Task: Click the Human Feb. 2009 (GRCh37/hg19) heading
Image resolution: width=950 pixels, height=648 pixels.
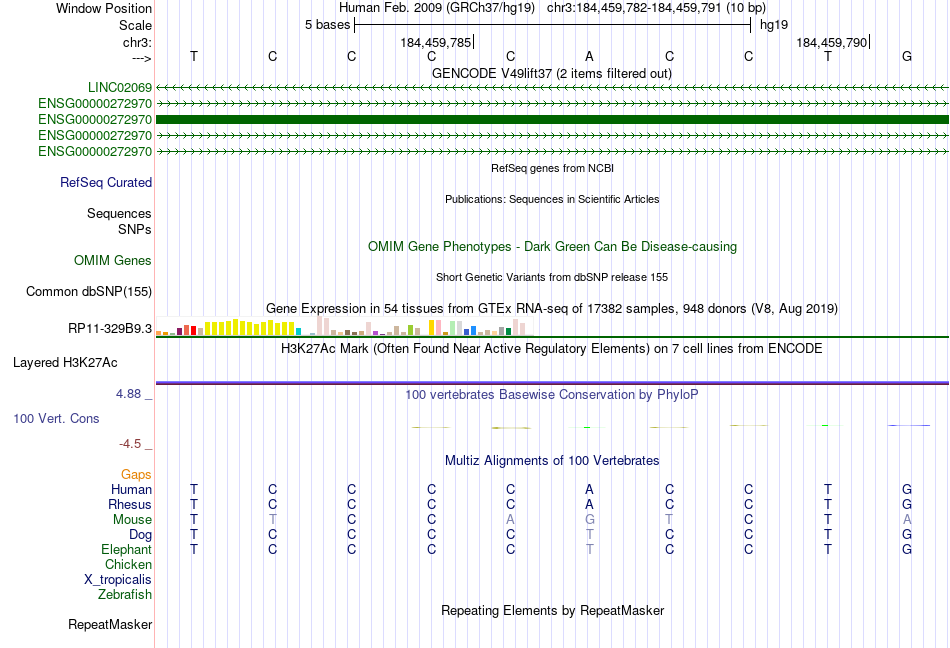Action: click(x=437, y=8)
